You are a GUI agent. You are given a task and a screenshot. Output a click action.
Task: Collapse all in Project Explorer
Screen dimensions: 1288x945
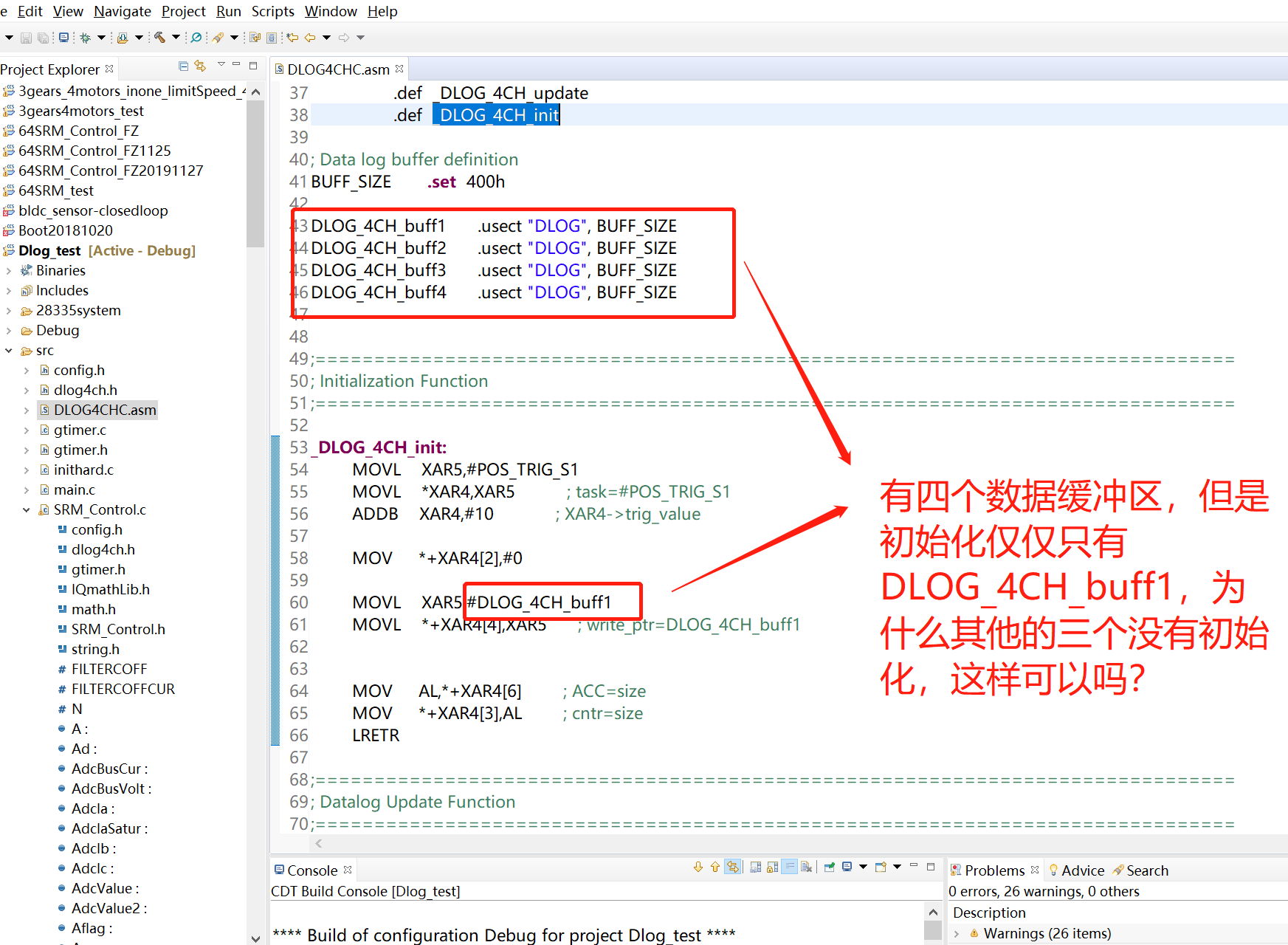[183, 66]
